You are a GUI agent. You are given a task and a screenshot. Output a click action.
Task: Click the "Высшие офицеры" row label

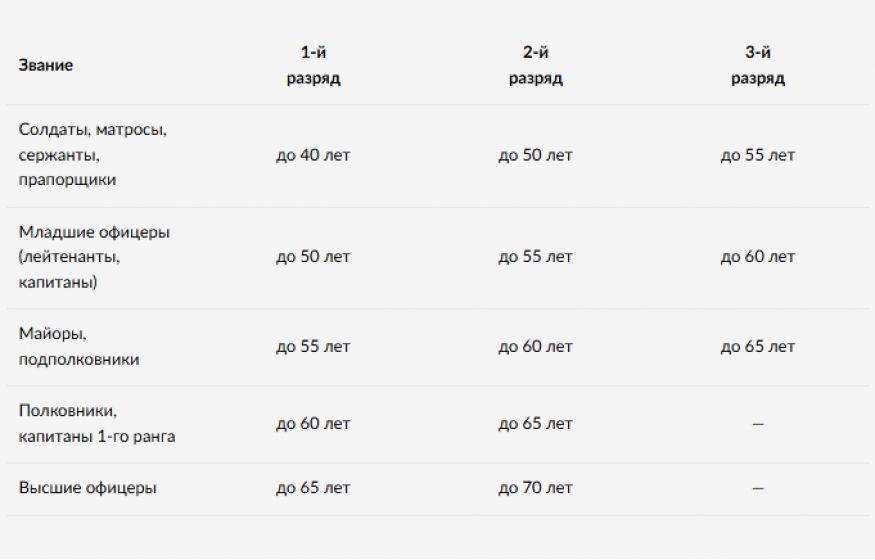tap(88, 488)
